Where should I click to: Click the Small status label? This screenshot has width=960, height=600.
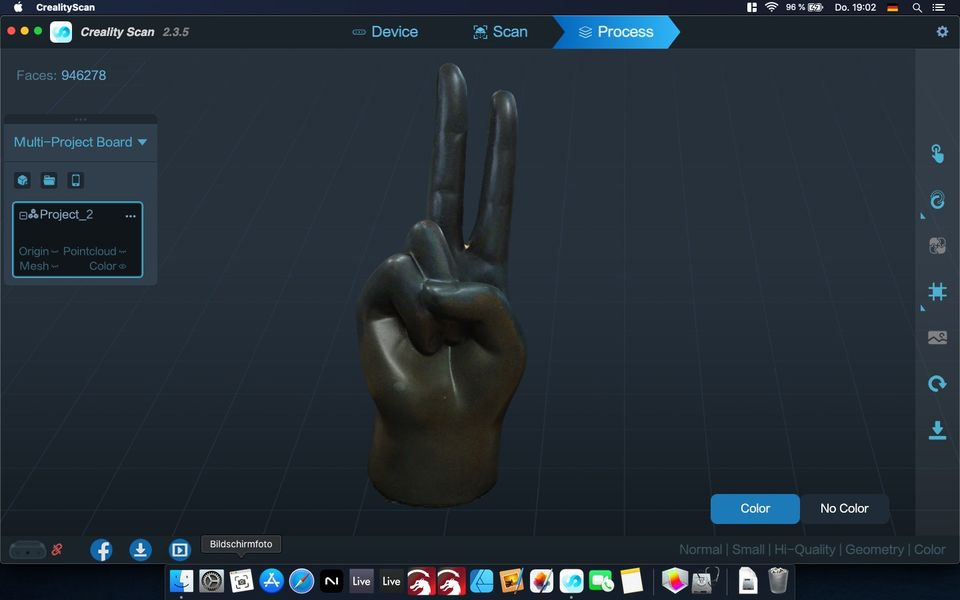pos(748,550)
